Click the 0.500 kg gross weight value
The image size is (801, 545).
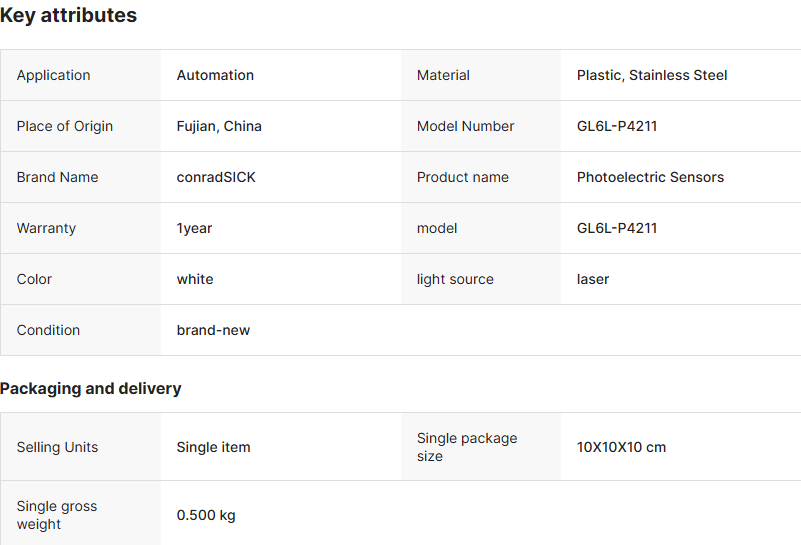[206, 515]
